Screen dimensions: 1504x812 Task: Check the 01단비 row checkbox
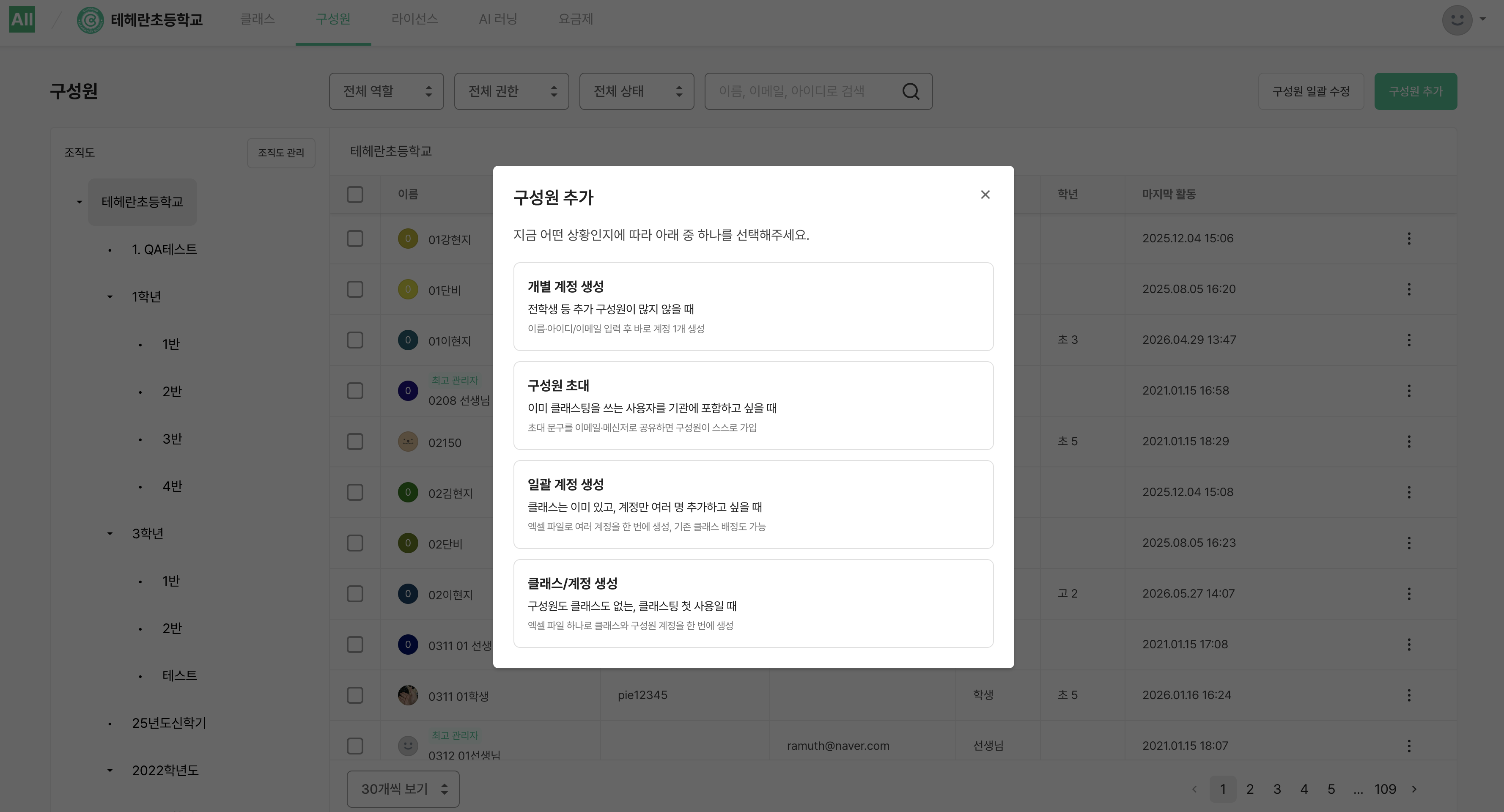[x=355, y=289]
